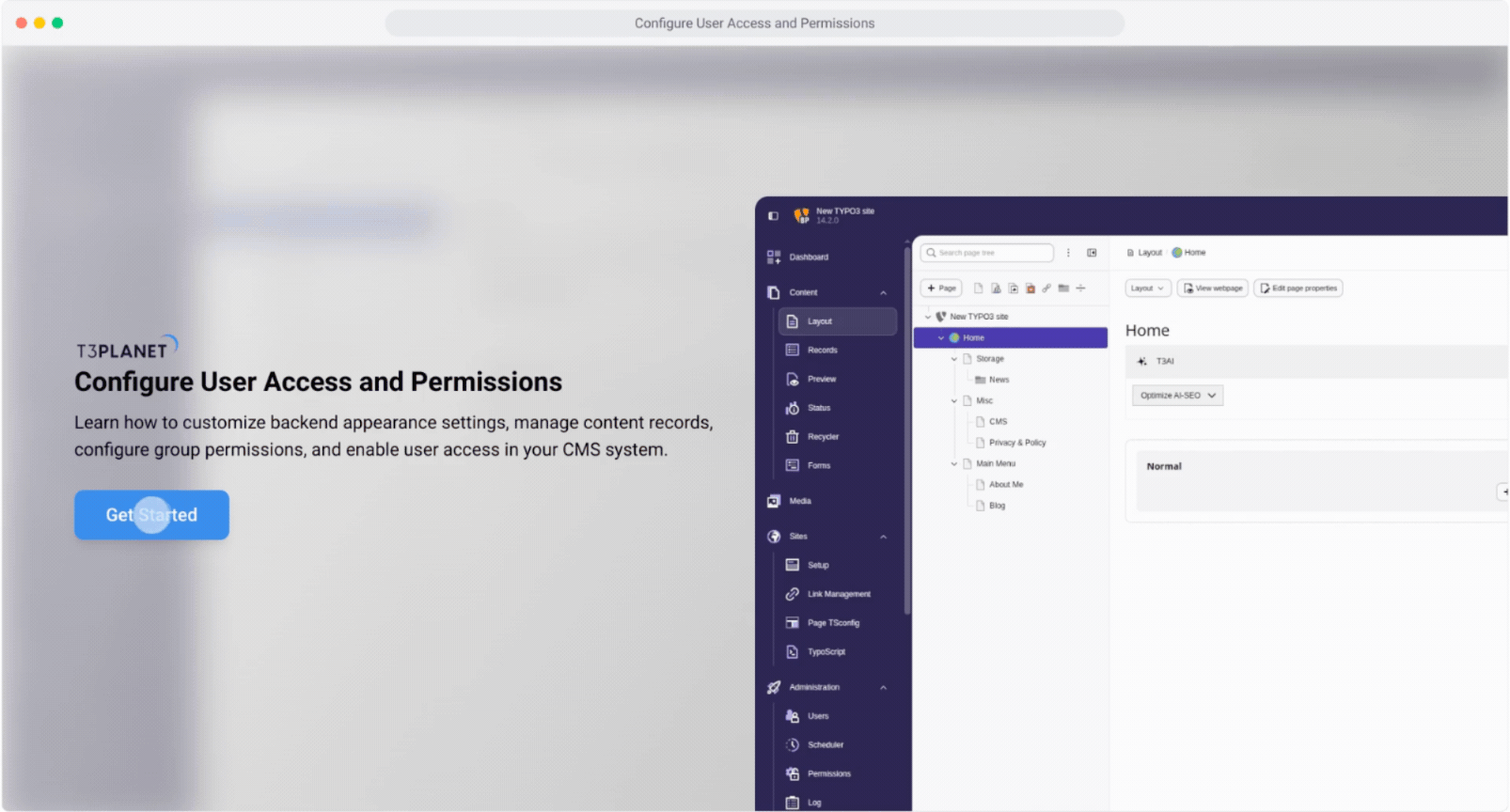Select the external link page icon
Viewport: 1510px width, 812px height.
pos(1046,289)
